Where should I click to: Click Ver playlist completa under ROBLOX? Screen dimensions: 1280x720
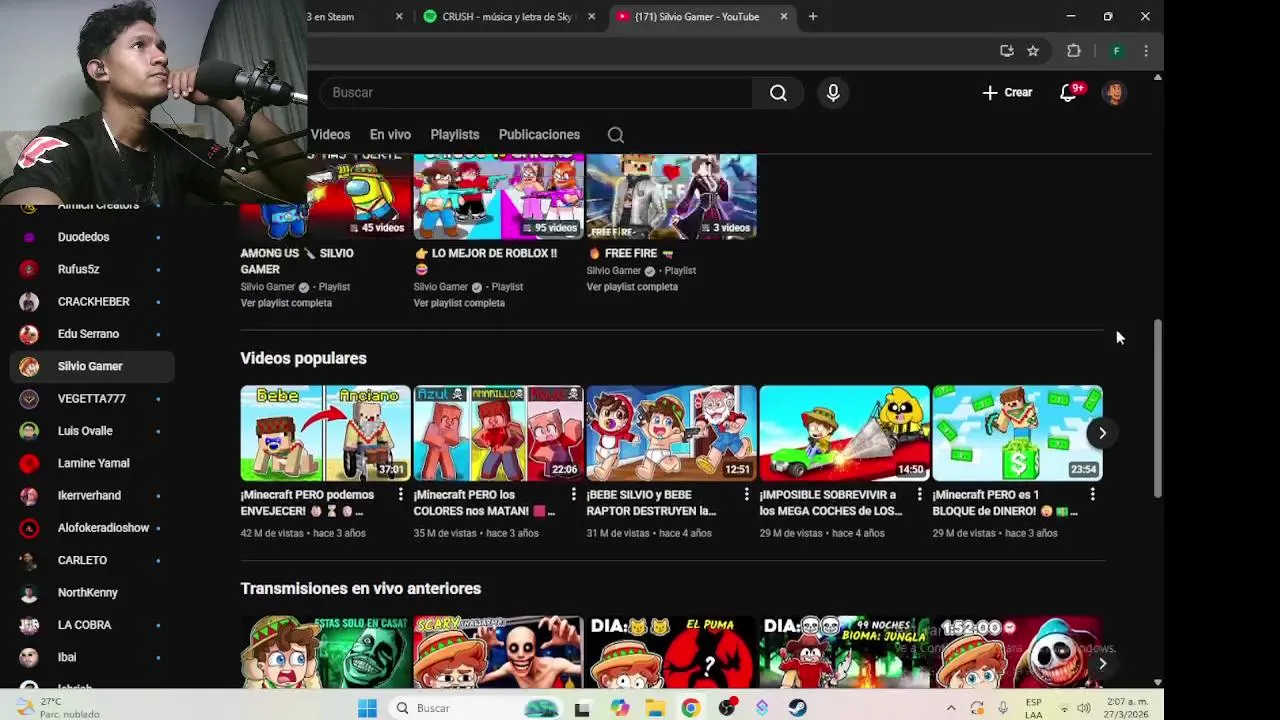[459, 303]
